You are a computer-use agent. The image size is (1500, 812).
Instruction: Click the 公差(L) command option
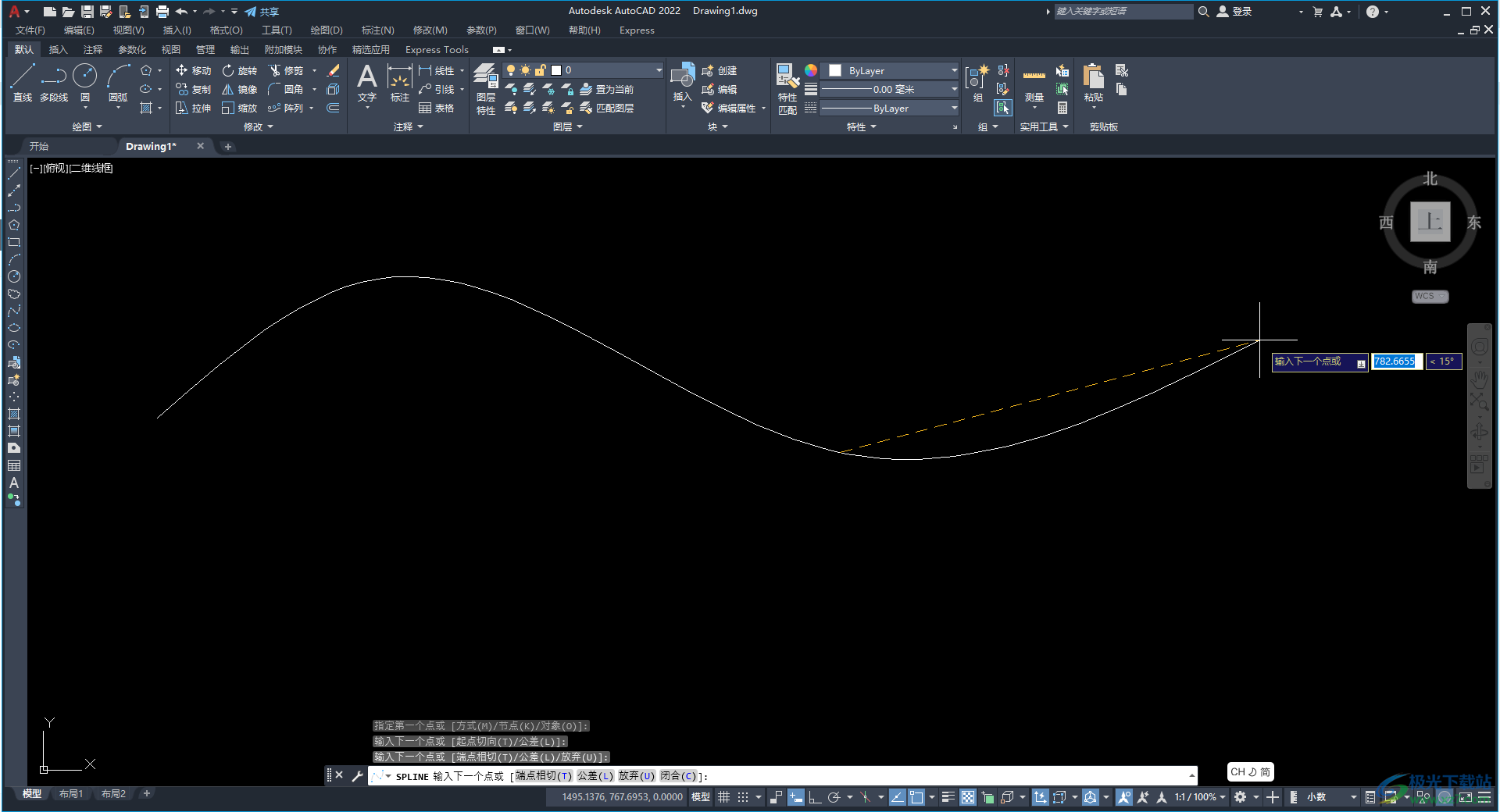pos(595,776)
